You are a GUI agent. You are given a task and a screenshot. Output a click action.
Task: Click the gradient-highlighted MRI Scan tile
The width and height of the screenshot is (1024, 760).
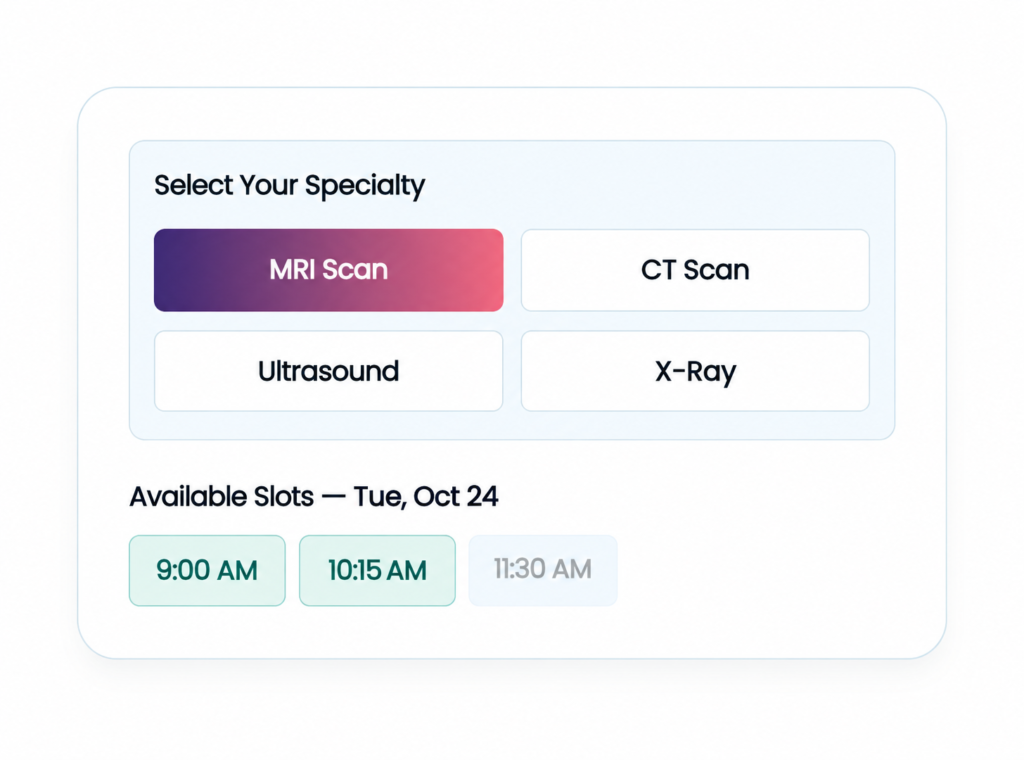pos(328,270)
